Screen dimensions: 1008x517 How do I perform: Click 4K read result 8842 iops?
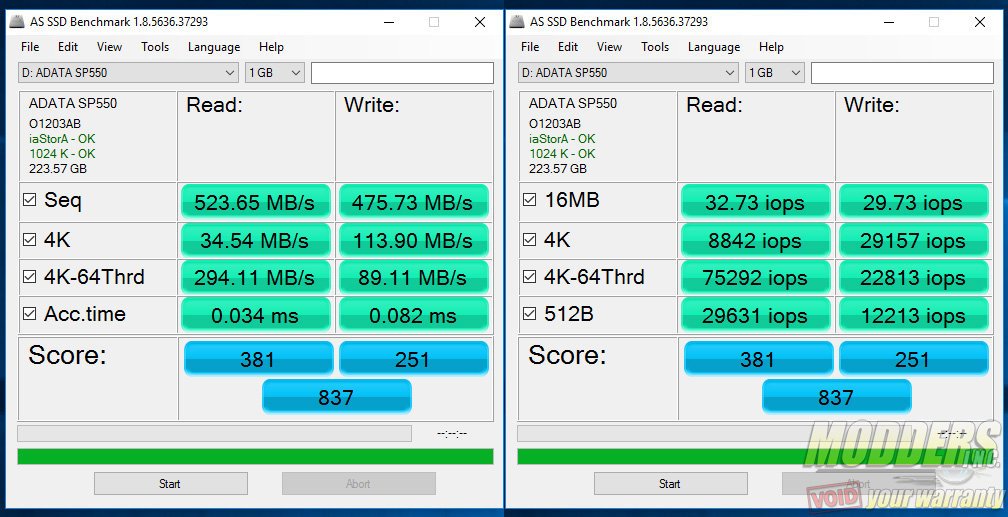click(x=756, y=240)
